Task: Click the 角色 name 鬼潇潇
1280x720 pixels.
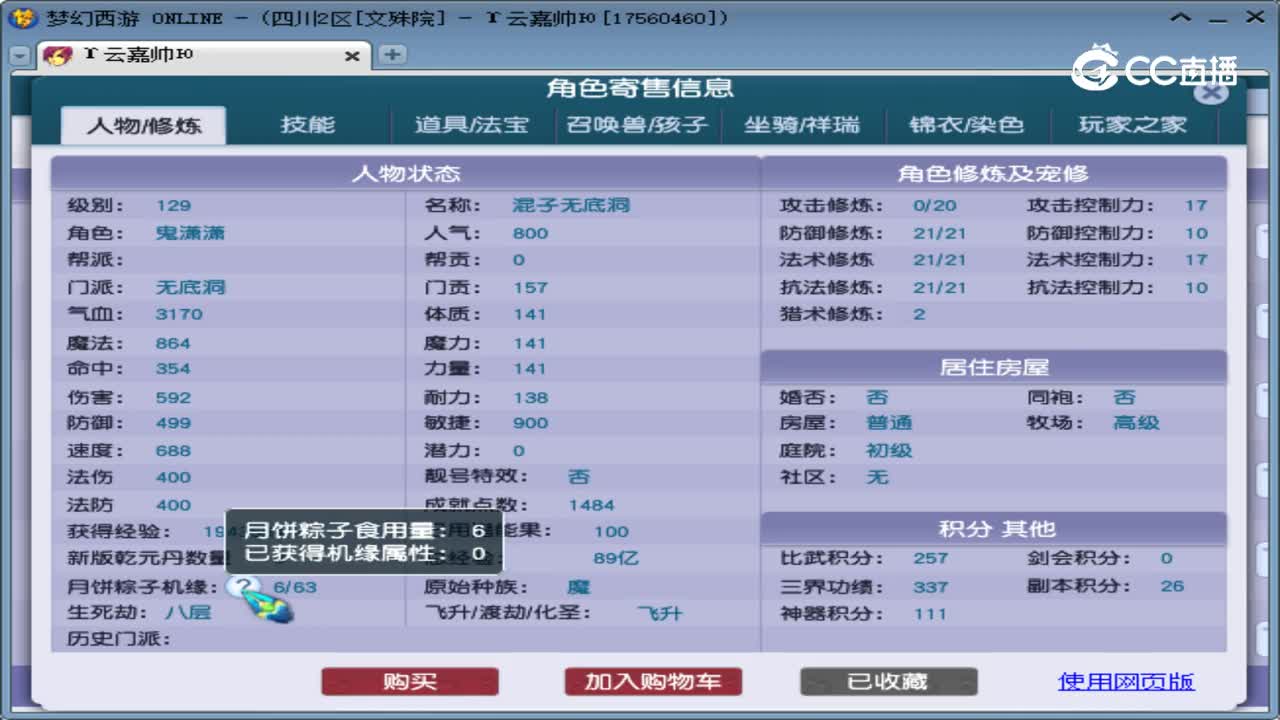Action: (x=190, y=233)
